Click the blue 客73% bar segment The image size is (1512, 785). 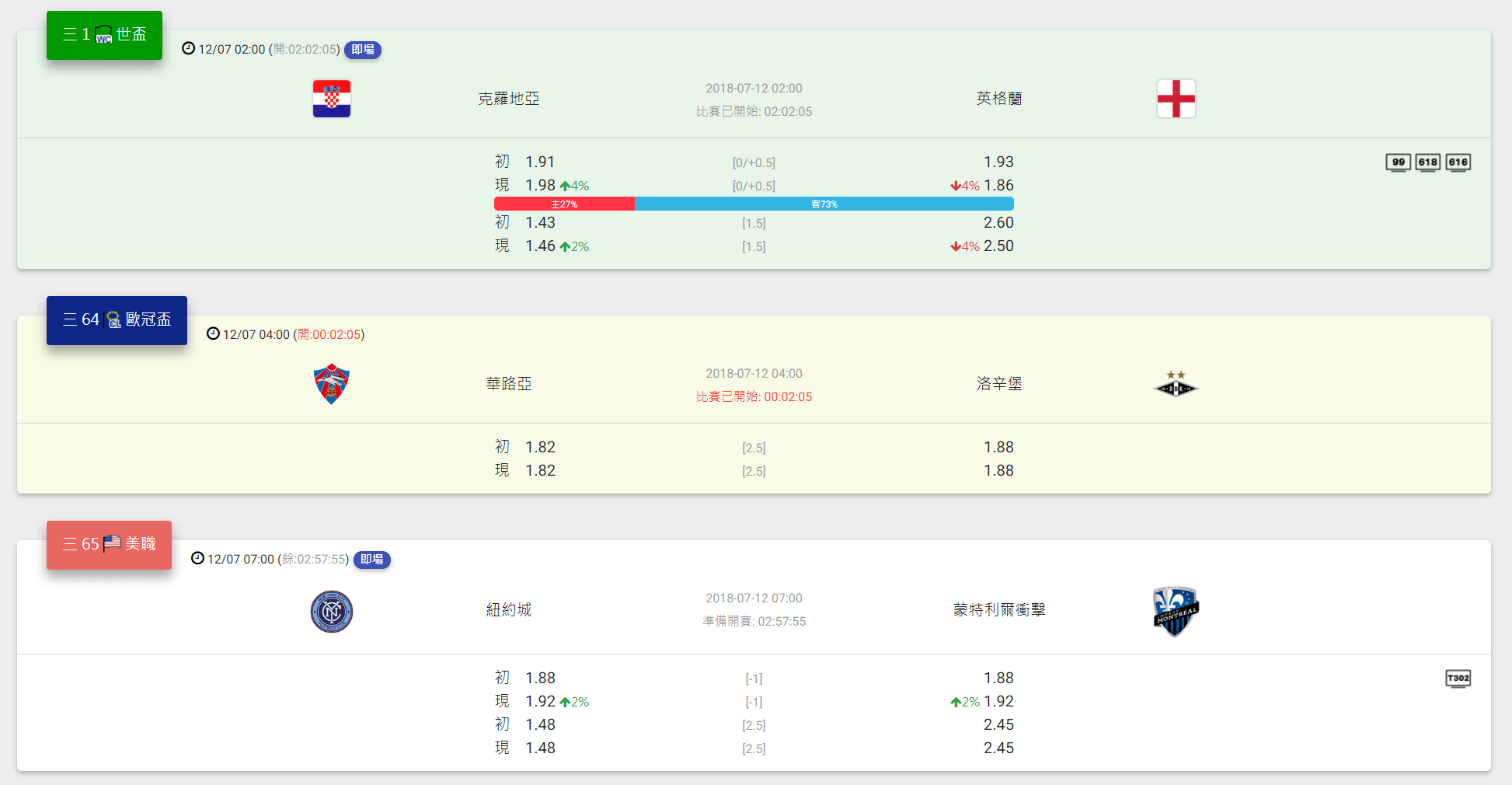(824, 204)
